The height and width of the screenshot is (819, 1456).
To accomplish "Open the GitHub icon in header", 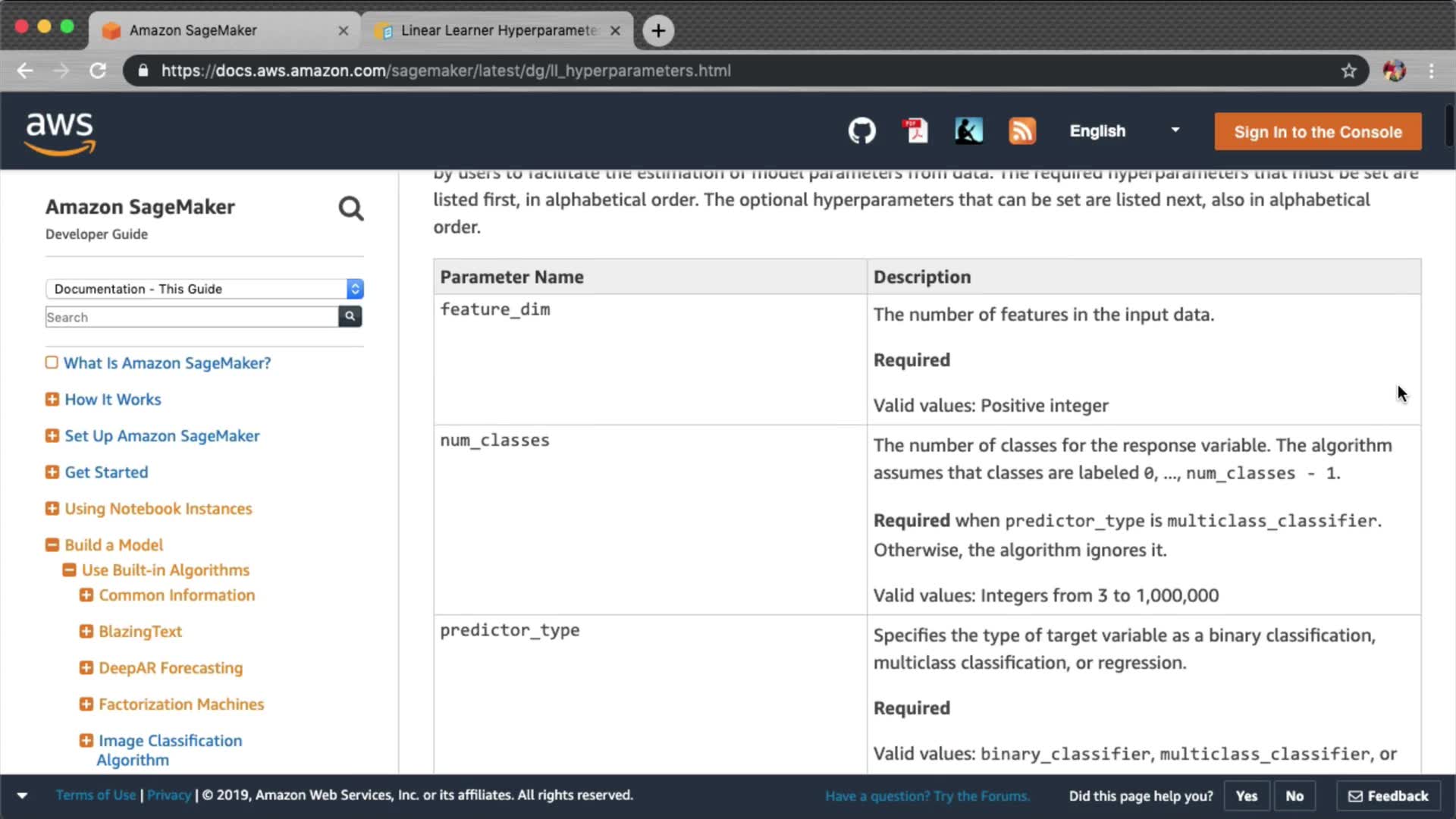I will coord(861,131).
